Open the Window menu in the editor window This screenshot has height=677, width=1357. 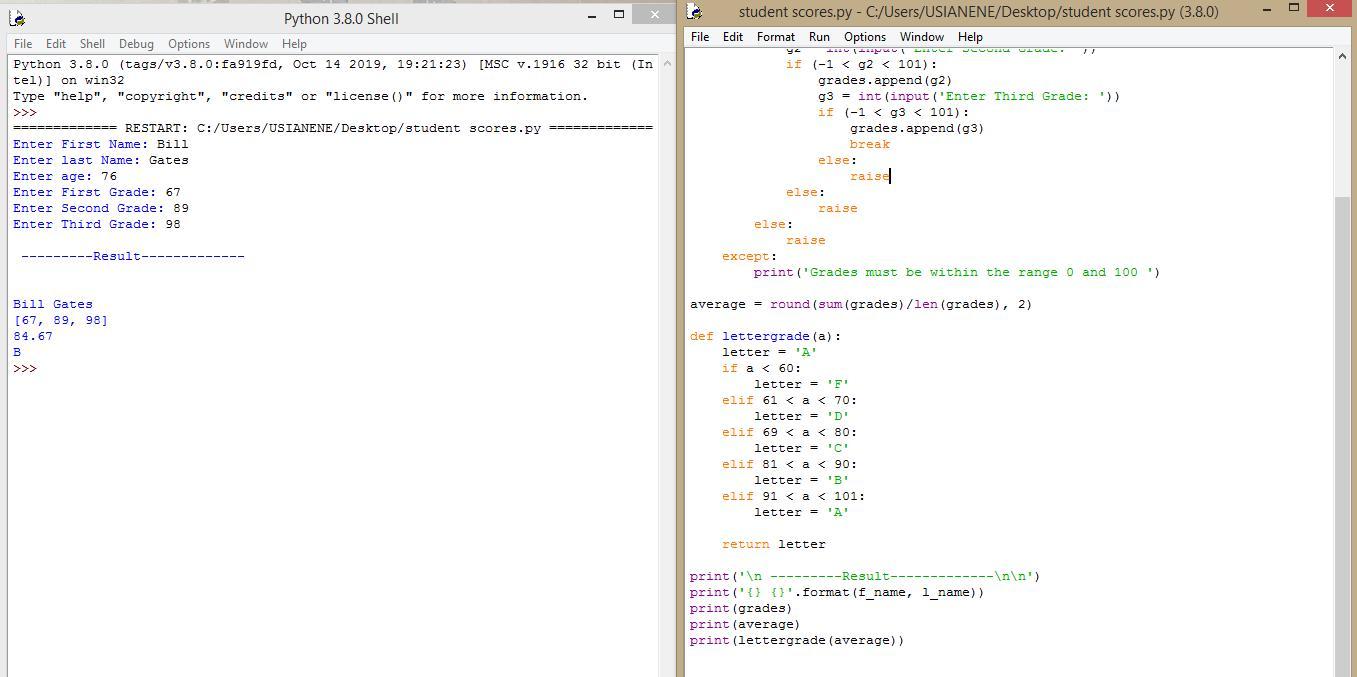pos(921,37)
